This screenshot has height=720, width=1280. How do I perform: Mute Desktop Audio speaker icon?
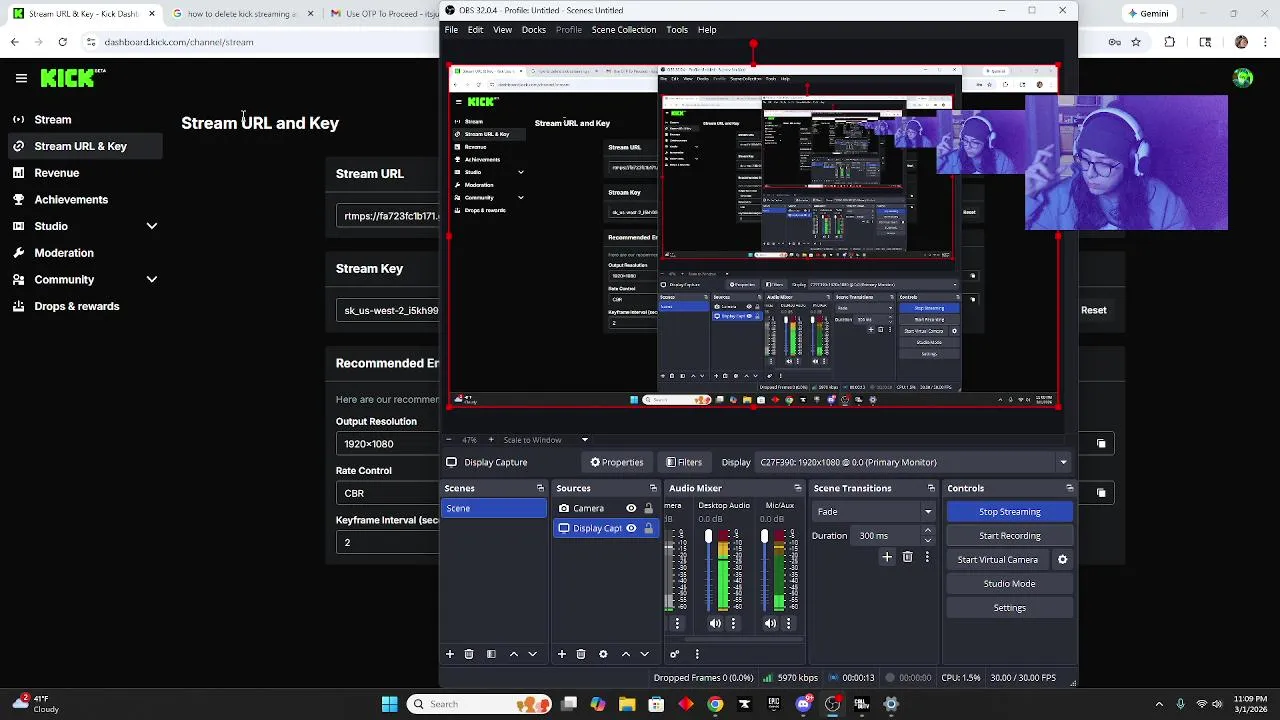(715, 623)
